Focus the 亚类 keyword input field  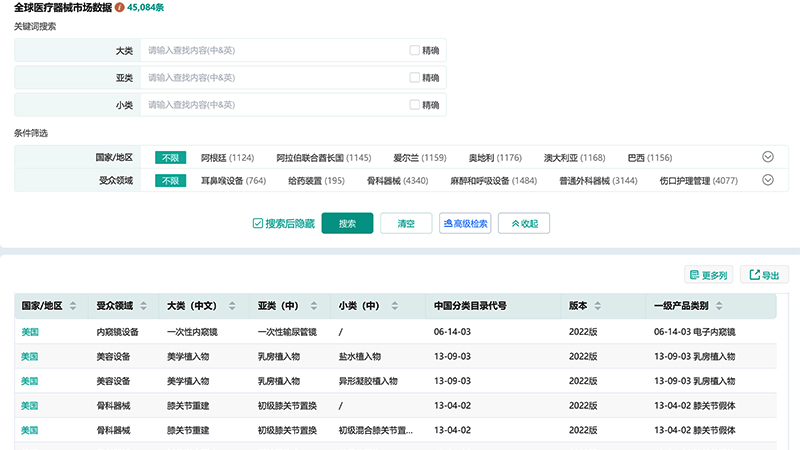tap(273, 78)
